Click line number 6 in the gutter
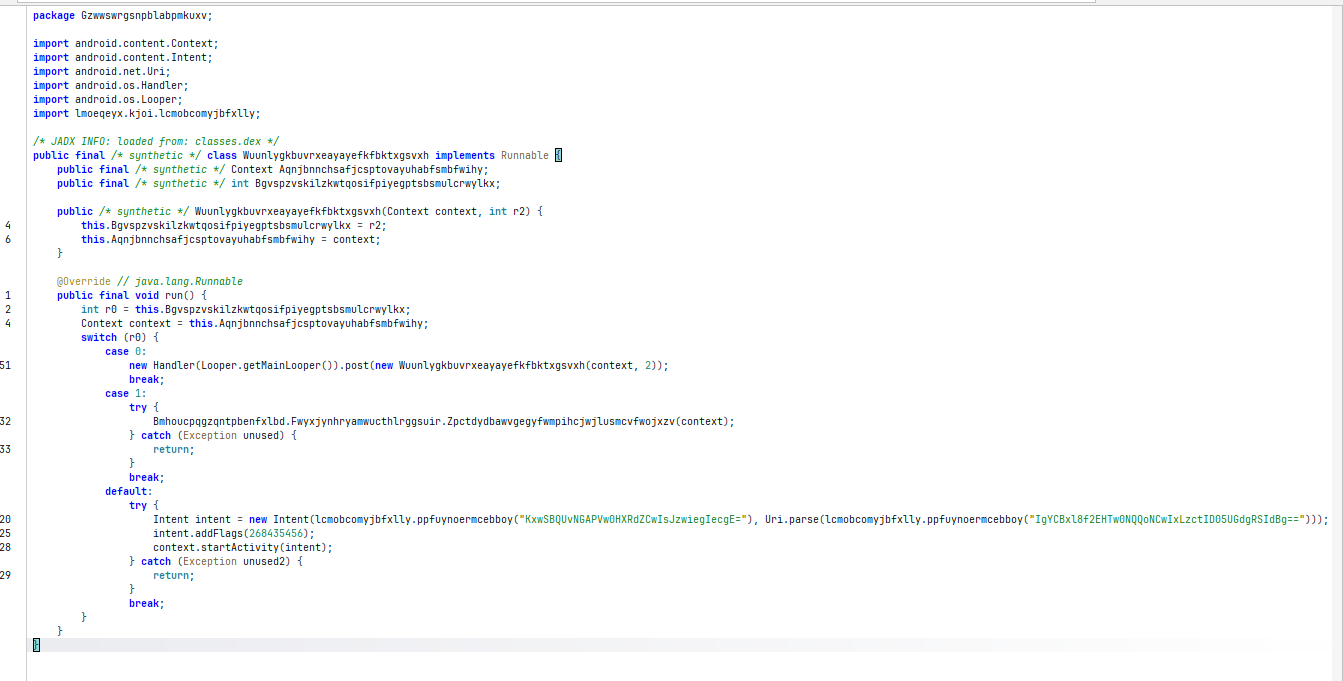 coord(9,239)
